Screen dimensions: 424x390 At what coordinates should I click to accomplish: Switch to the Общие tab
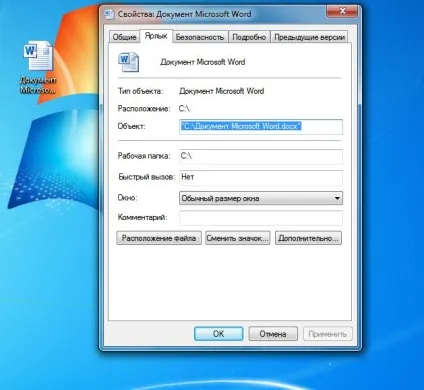tap(124, 37)
